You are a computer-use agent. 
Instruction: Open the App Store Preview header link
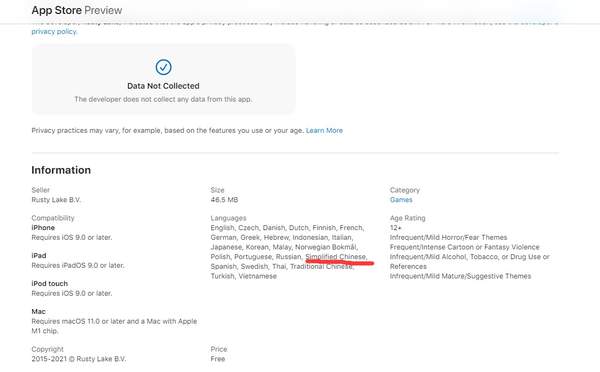[77, 10]
